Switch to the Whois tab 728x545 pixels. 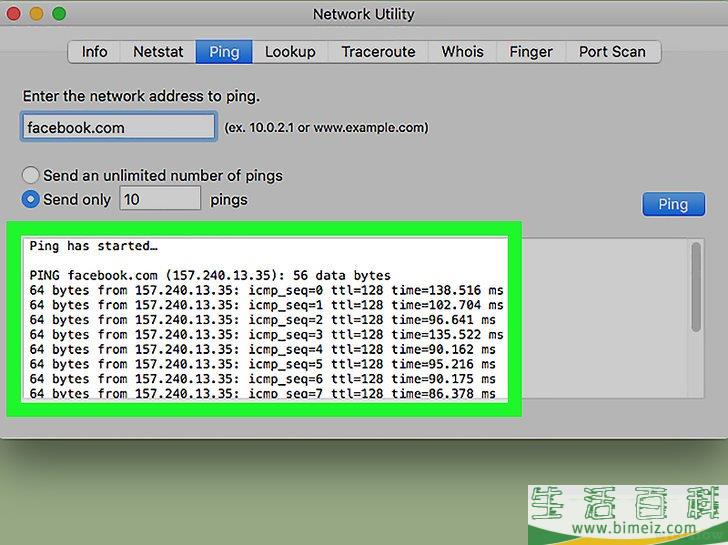[x=462, y=52]
